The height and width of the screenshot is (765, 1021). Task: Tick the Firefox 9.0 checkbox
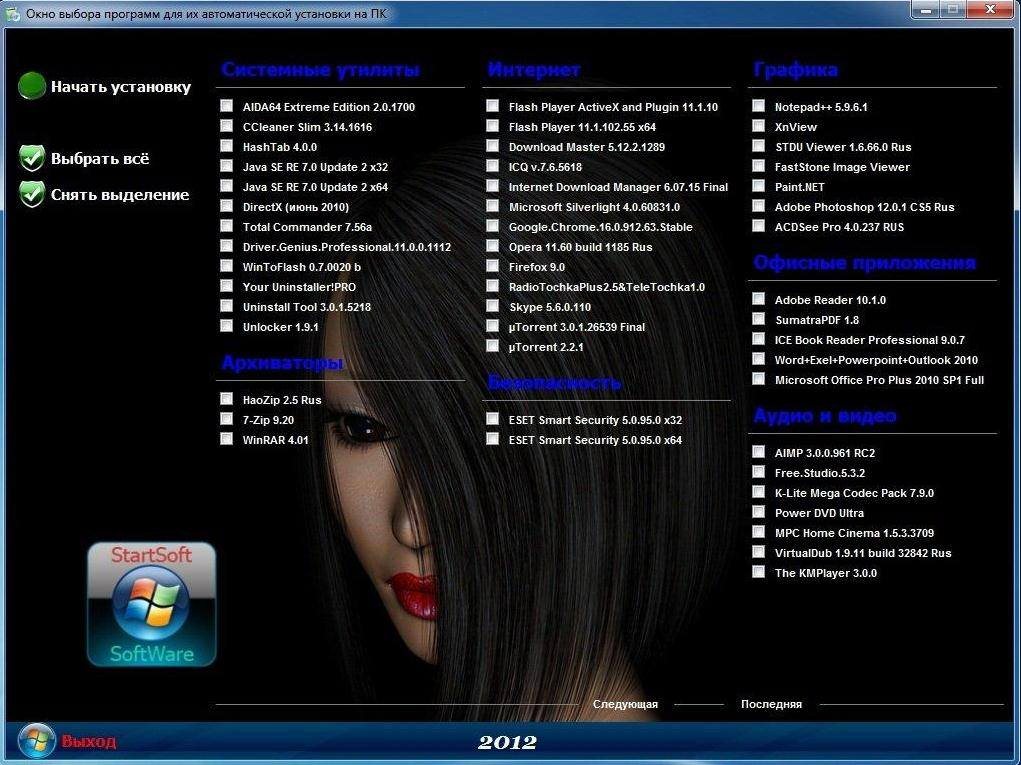point(493,266)
